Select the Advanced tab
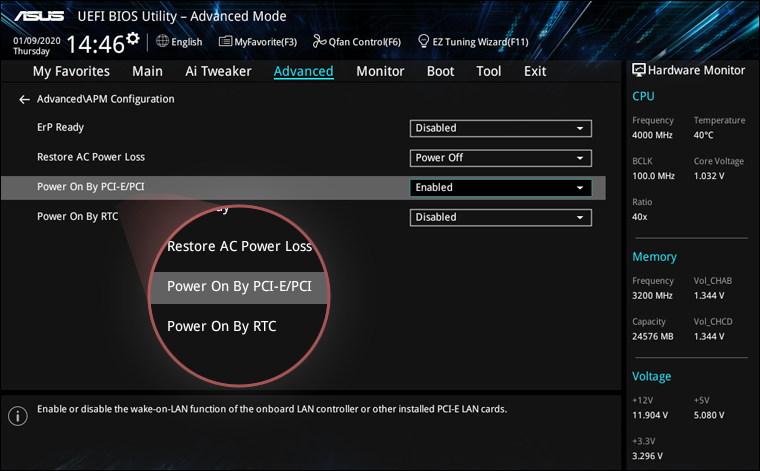Image resolution: width=760 pixels, height=471 pixels. tap(303, 71)
